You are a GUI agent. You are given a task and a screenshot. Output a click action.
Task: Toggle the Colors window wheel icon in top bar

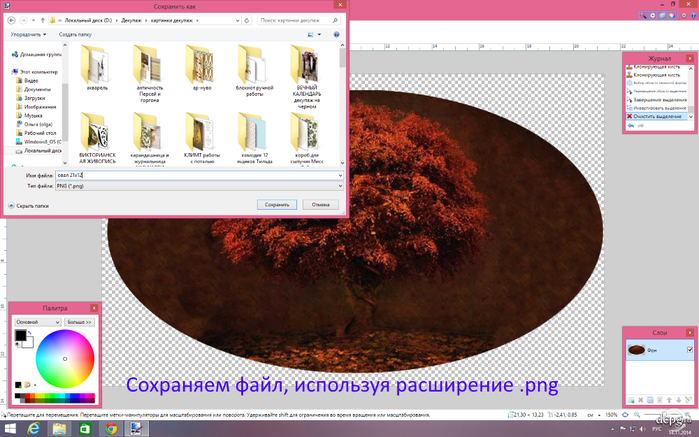pos(672,15)
